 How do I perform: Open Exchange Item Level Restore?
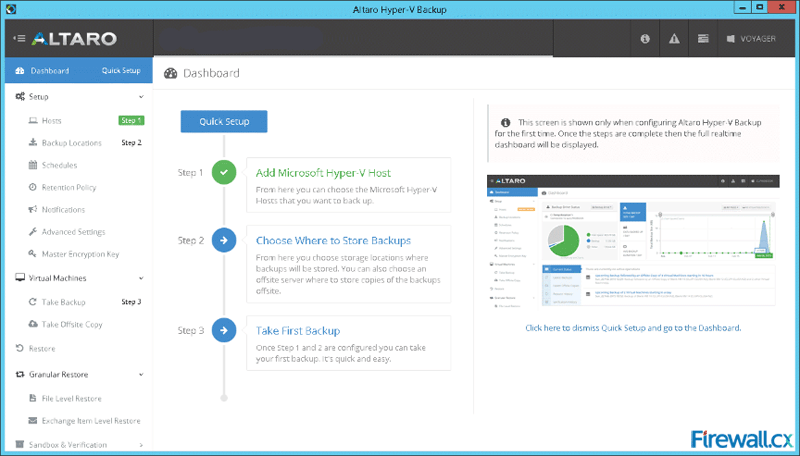(x=91, y=421)
